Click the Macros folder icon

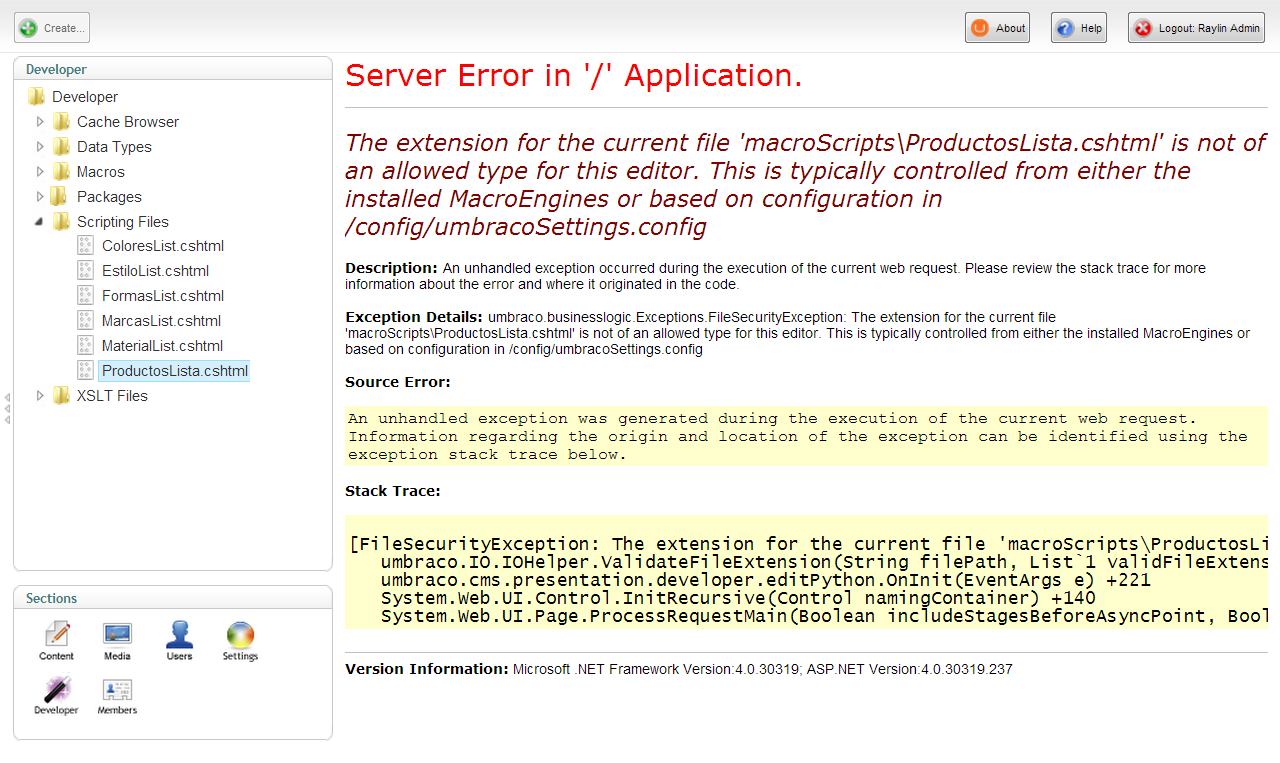(62, 171)
